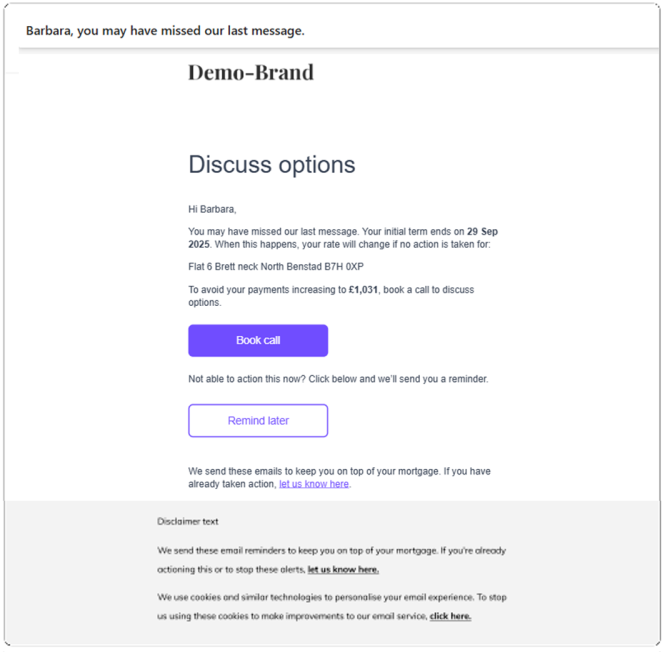Open the 'let us know here' link after 'already taken action'
664x652 pixels.
(314, 484)
